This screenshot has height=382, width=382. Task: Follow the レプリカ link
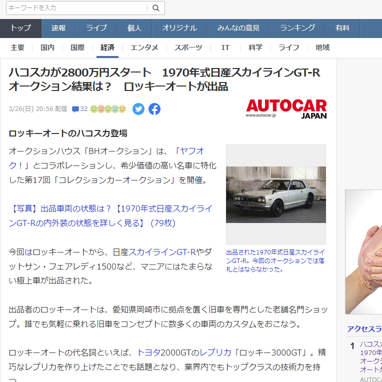(x=216, y=353)
